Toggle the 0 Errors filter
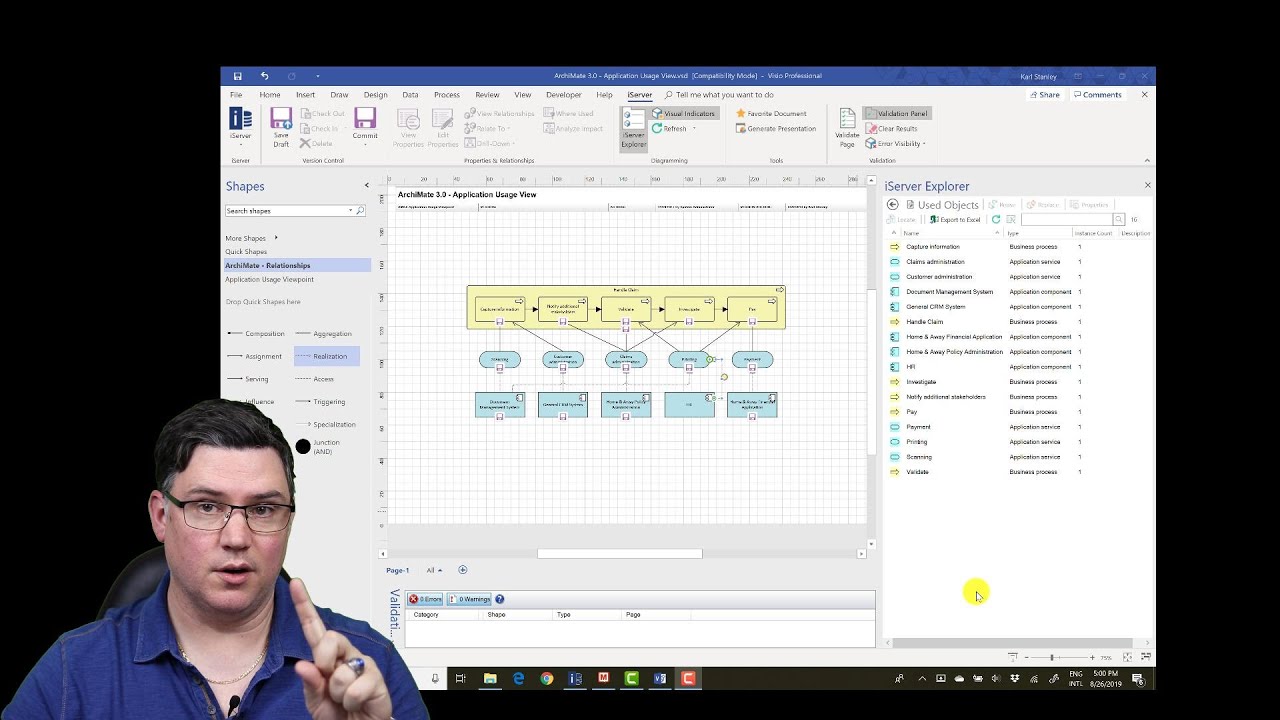1280x720 pixels. click(x=426, y=599)
